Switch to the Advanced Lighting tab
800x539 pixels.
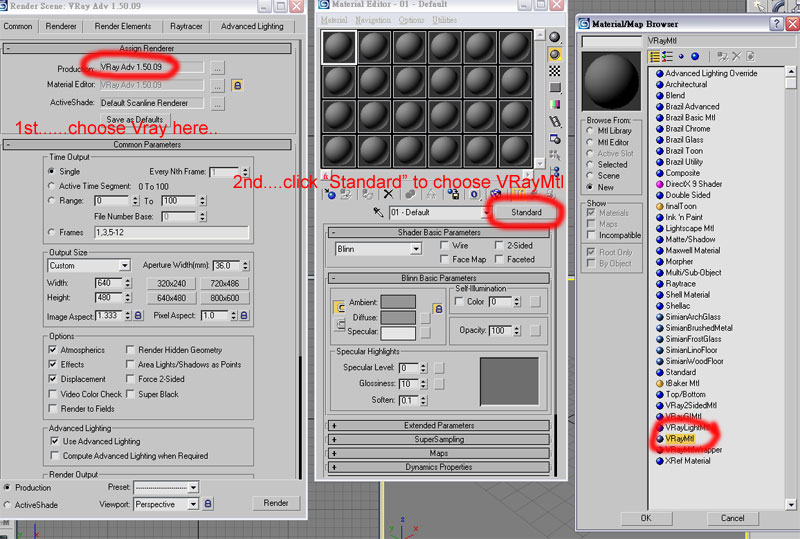pos(252,26)
